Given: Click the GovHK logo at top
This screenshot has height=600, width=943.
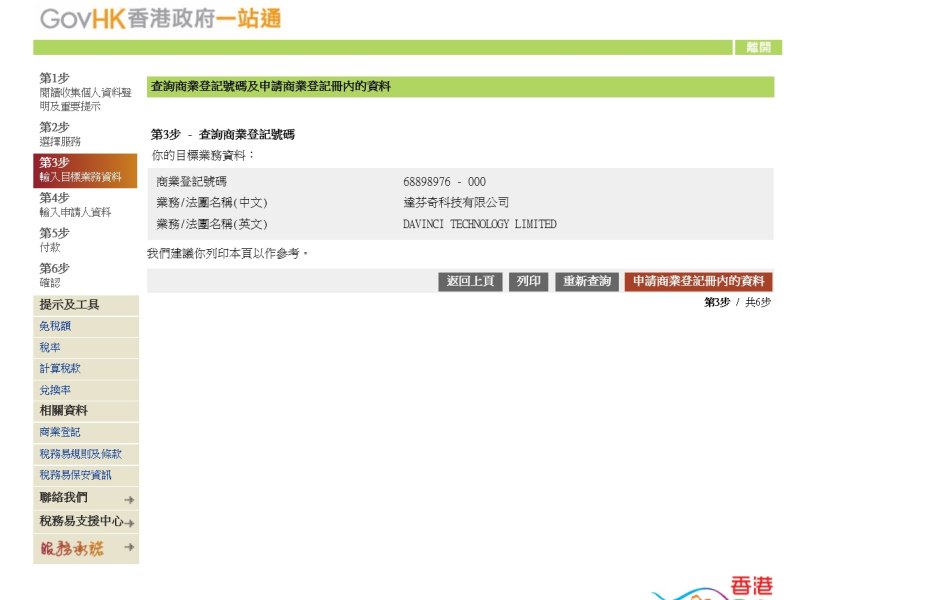Looking at the screenshot, I should pyautogui.click(x=160, y=18).
